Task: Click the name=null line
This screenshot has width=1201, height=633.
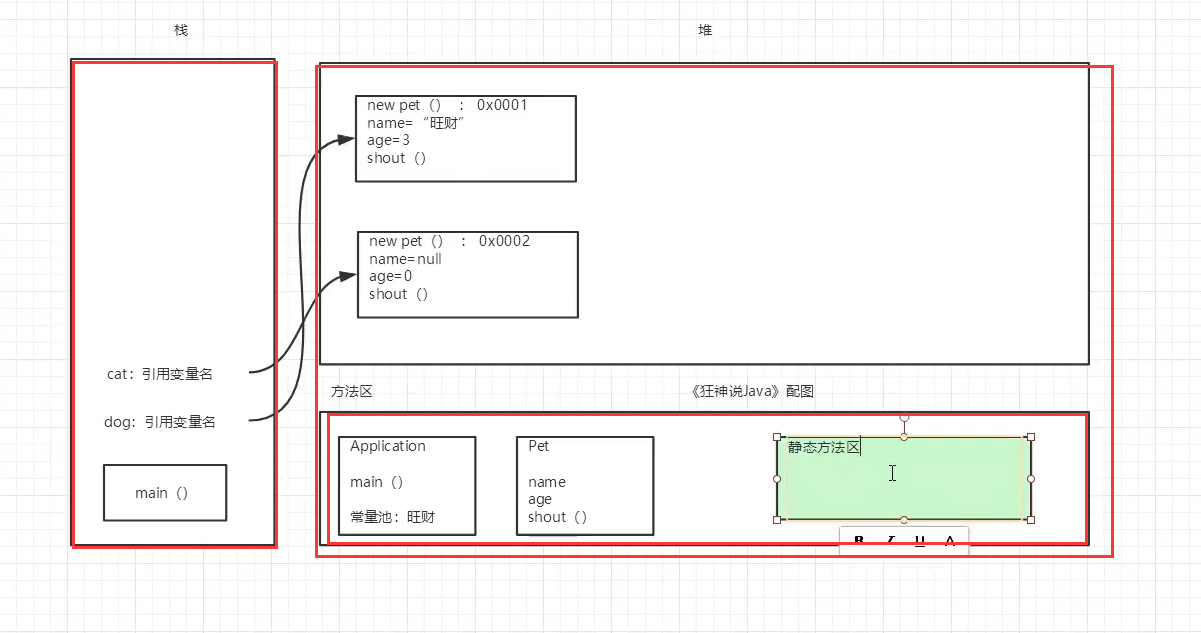Action: tap(405, 258)
